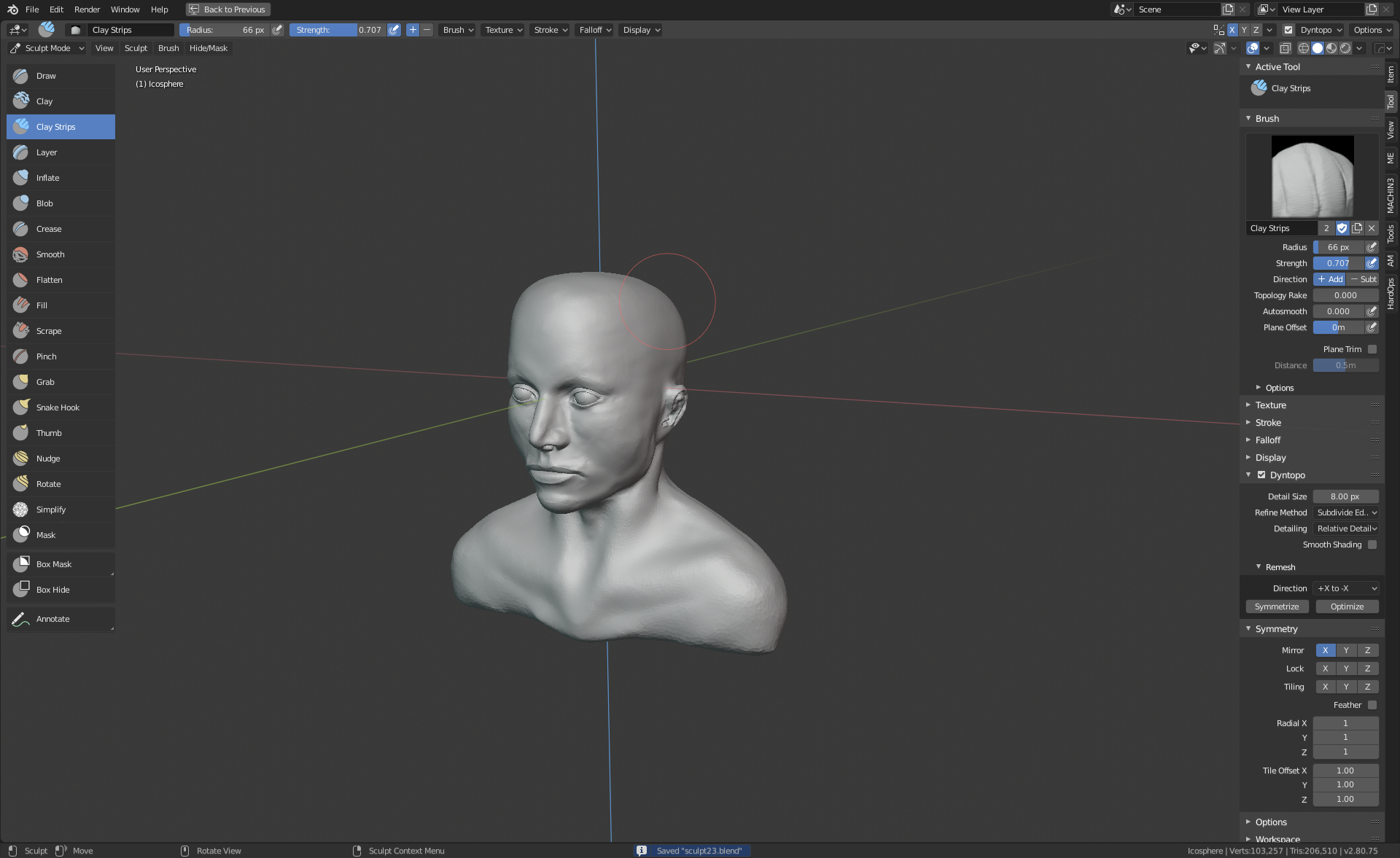Select the Annotate tool

click(x=53, y=619)
